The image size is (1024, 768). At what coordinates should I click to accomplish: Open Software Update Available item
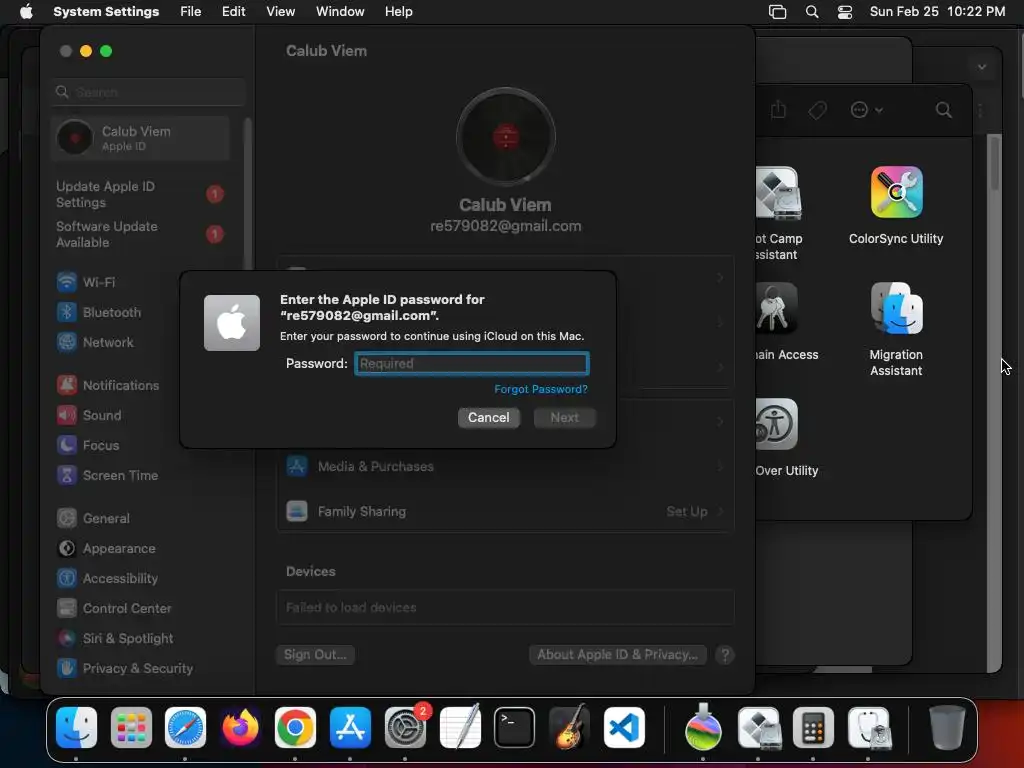coord(140,234)
